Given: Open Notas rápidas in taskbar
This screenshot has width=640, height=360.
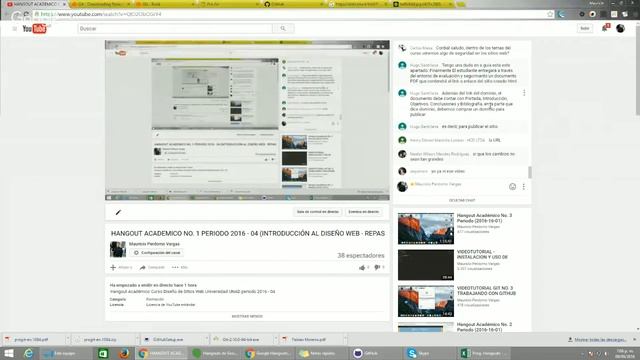Looking at the screenshot, I should pyautogui.click(x=322, y=353).
